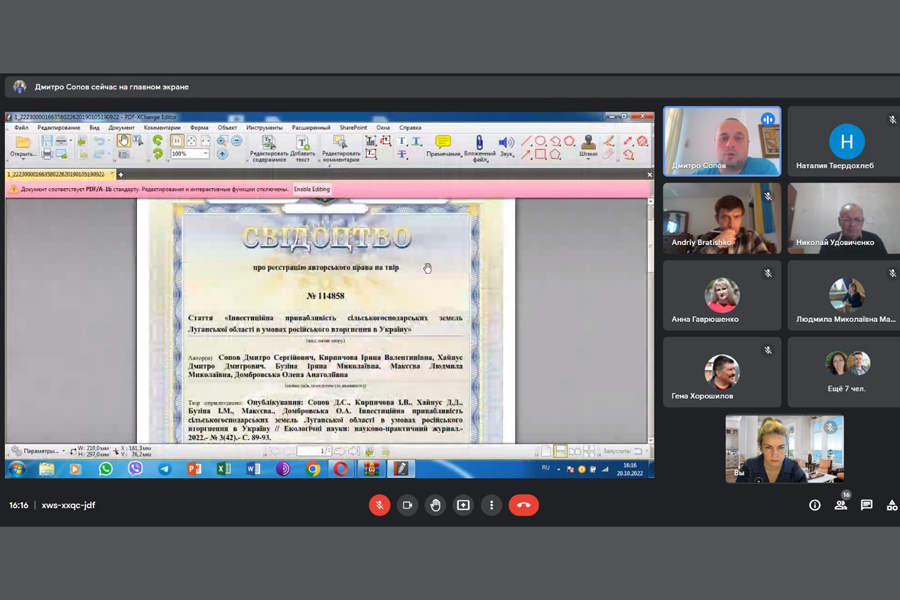The width and height of the screenshot is (900, 600).
Task: Open the Редактировать комментарии tool
Action: coord(340,148)
